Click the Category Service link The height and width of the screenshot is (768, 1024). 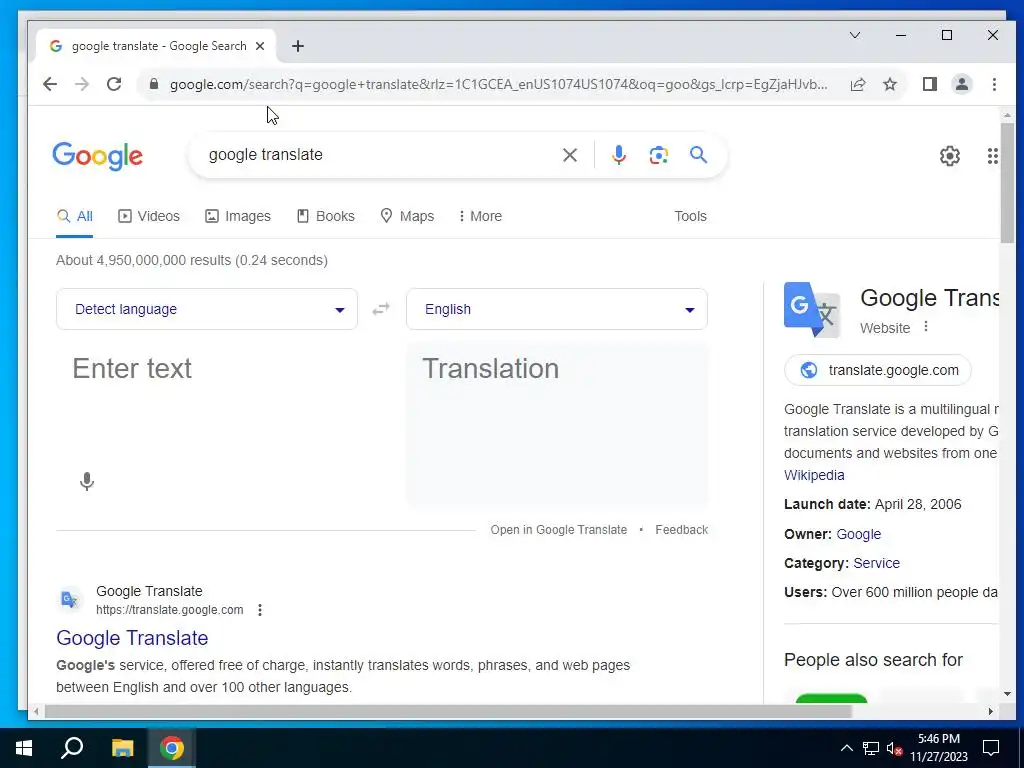876,563
